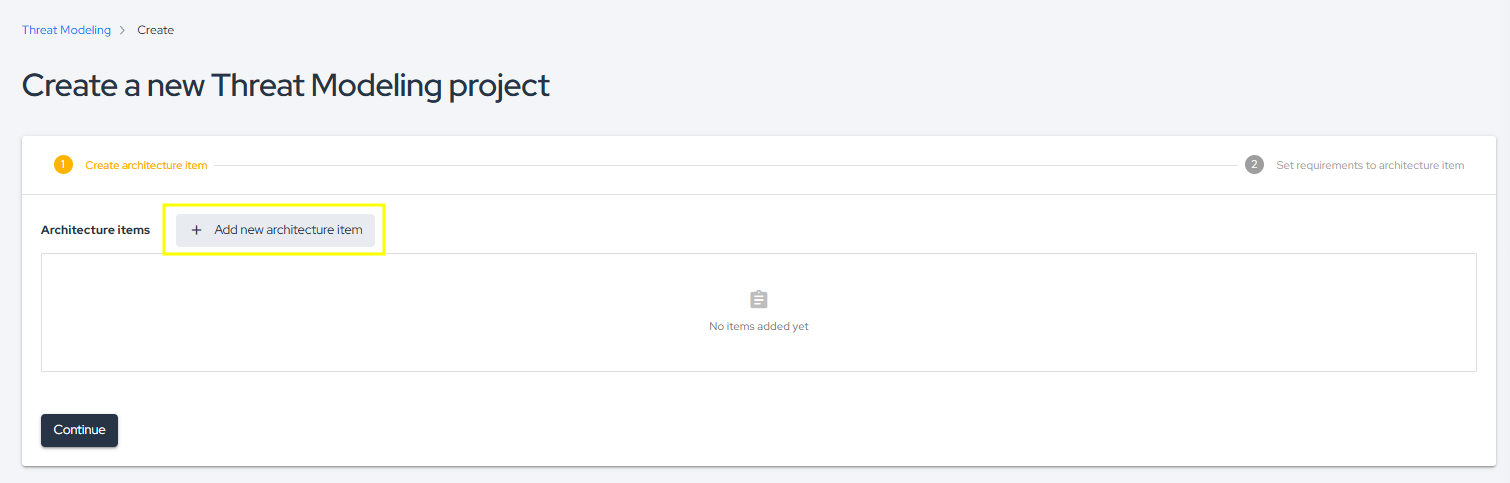Select the Create architecture item step

[x=146, y=165]
